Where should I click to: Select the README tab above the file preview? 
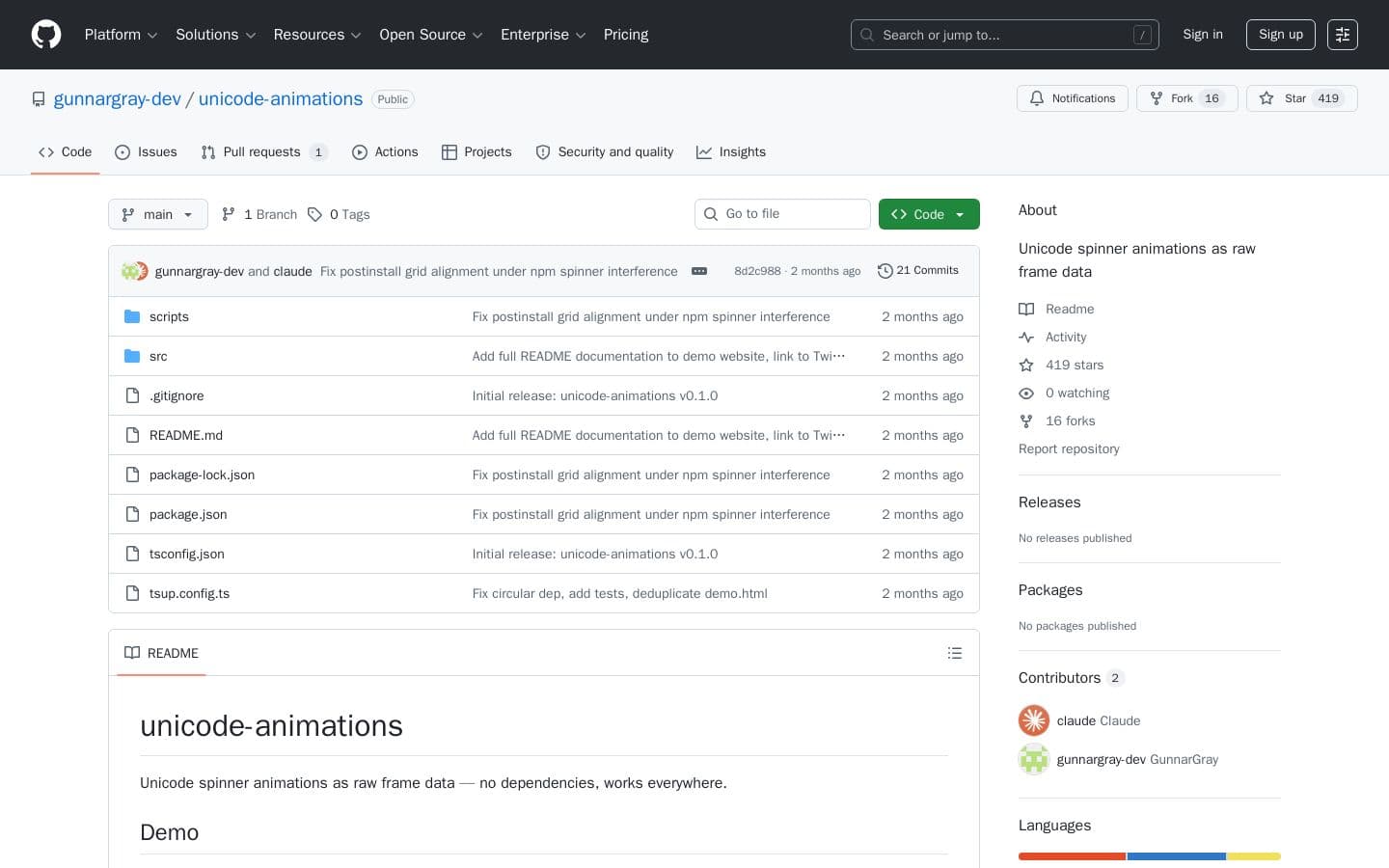[x=161, y=653]
